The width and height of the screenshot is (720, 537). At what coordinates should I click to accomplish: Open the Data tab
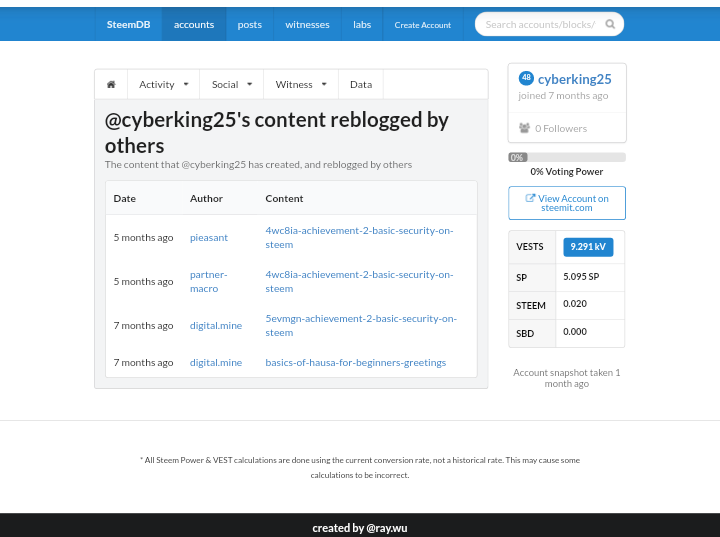[x=361, y=85]
